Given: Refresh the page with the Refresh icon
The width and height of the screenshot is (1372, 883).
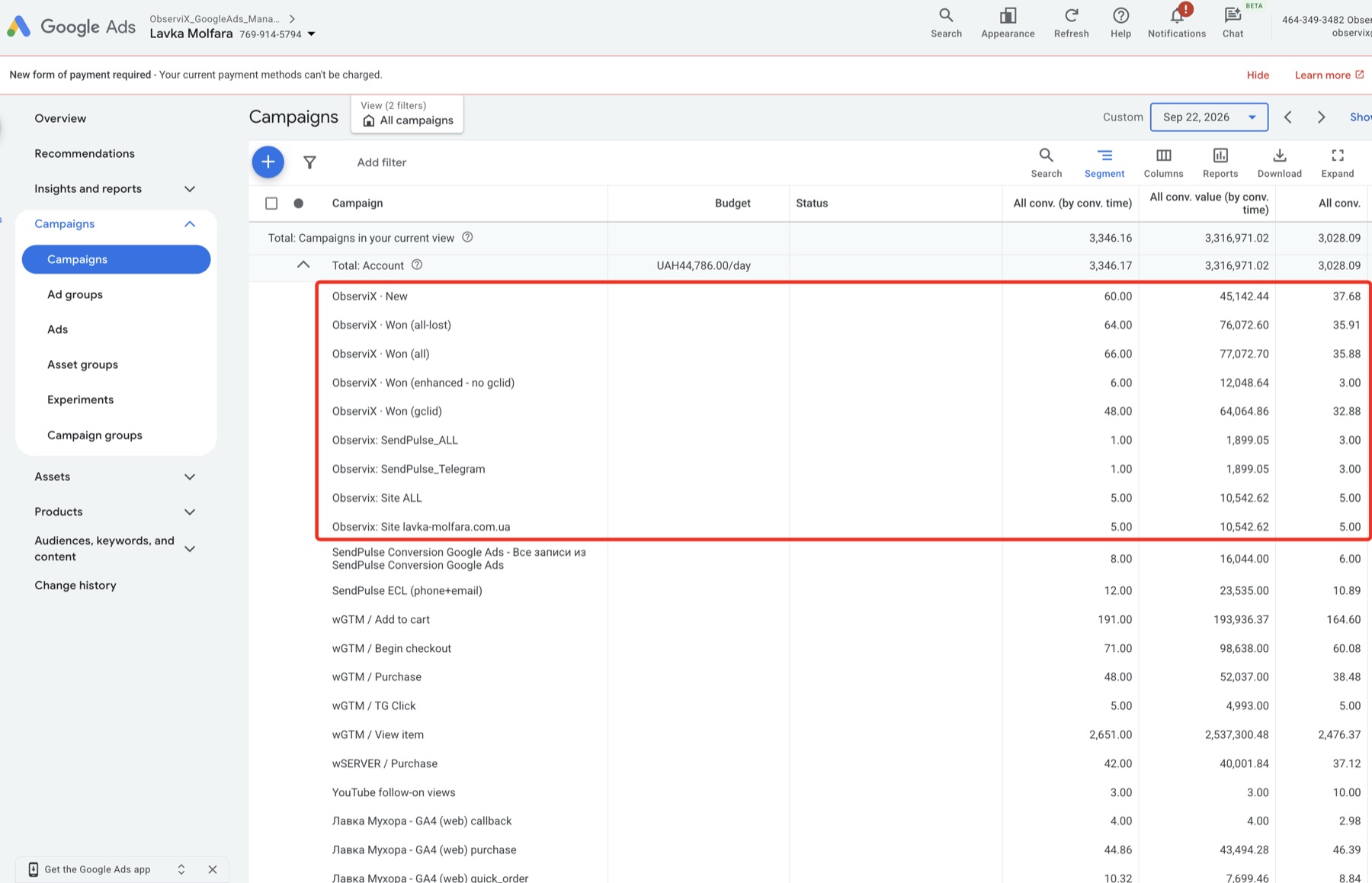Looking at the screenshot, I should tap(1071, 23).
